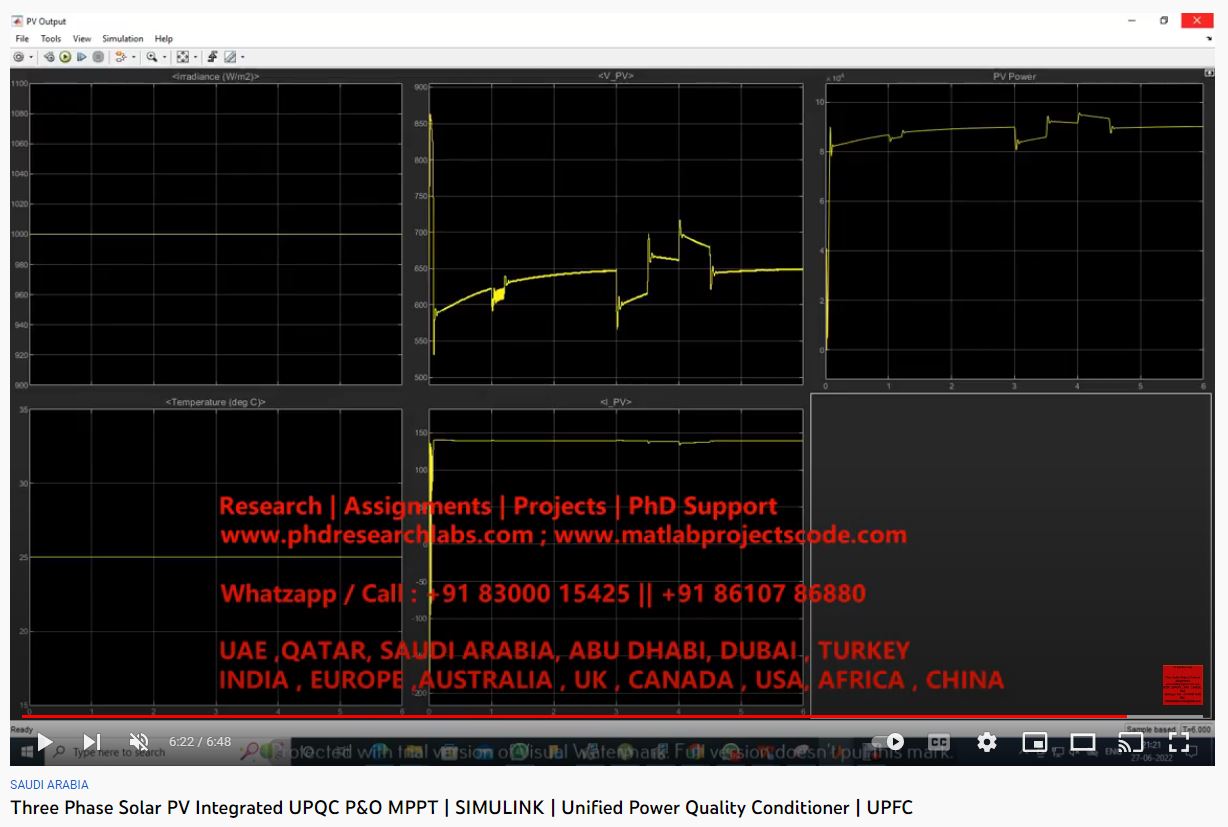Minimize the PV Output window
Screen dimensions: 1228x827
pos(1131,20)
